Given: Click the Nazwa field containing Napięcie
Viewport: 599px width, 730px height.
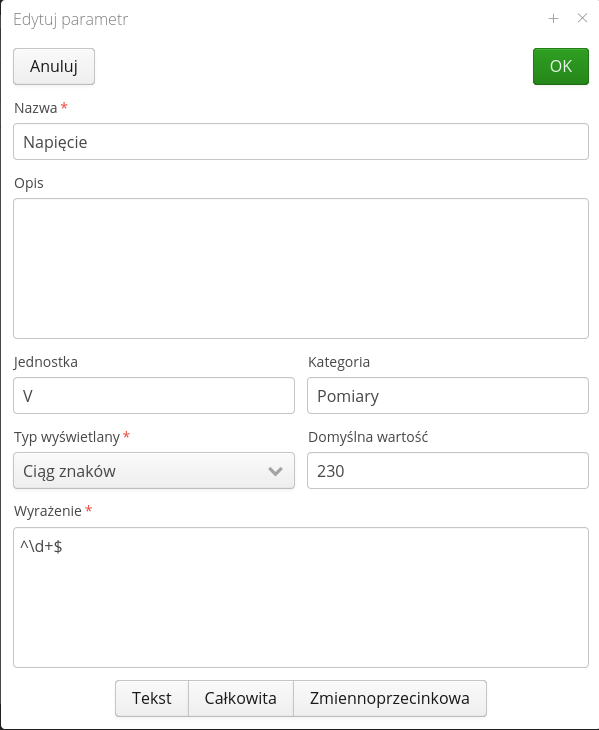Looking at the screenshot, I should [301, 142].
